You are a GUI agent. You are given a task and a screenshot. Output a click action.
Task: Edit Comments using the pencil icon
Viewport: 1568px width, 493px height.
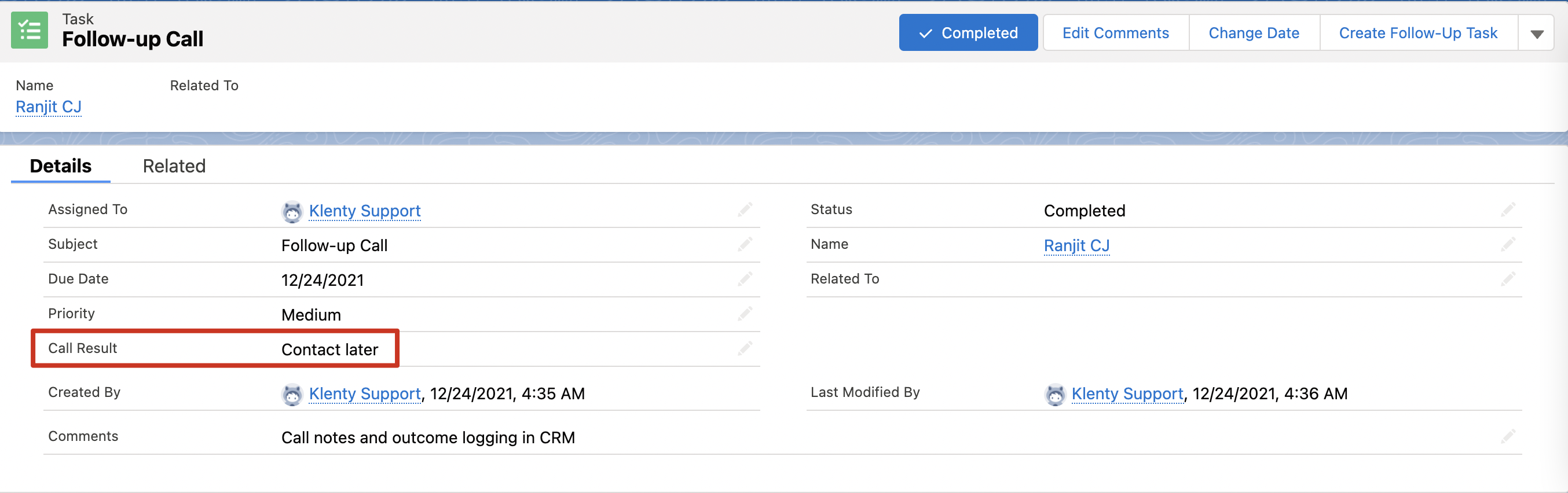click(x=1508, y=436)
